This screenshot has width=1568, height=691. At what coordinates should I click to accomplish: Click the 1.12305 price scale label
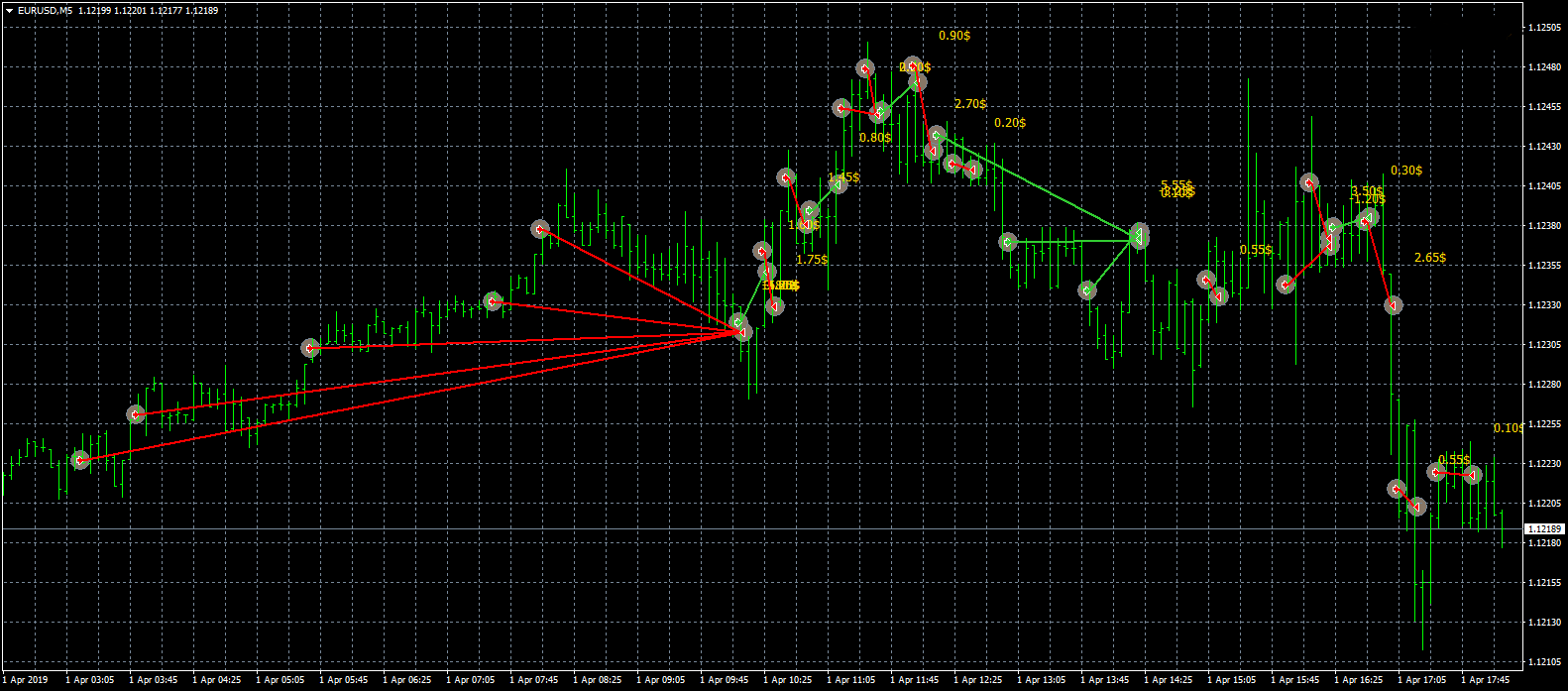pos(1545,345)
